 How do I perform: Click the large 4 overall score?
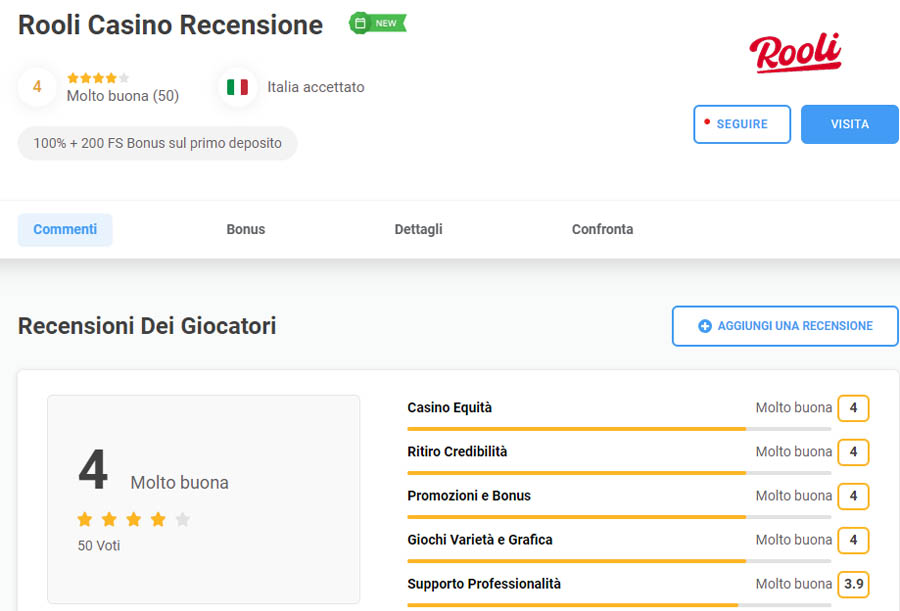(93, 470)
